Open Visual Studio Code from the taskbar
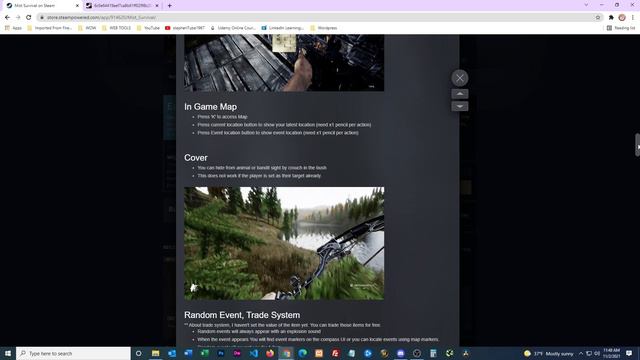Viewport: 640px width, 360px height. (253, 353)
